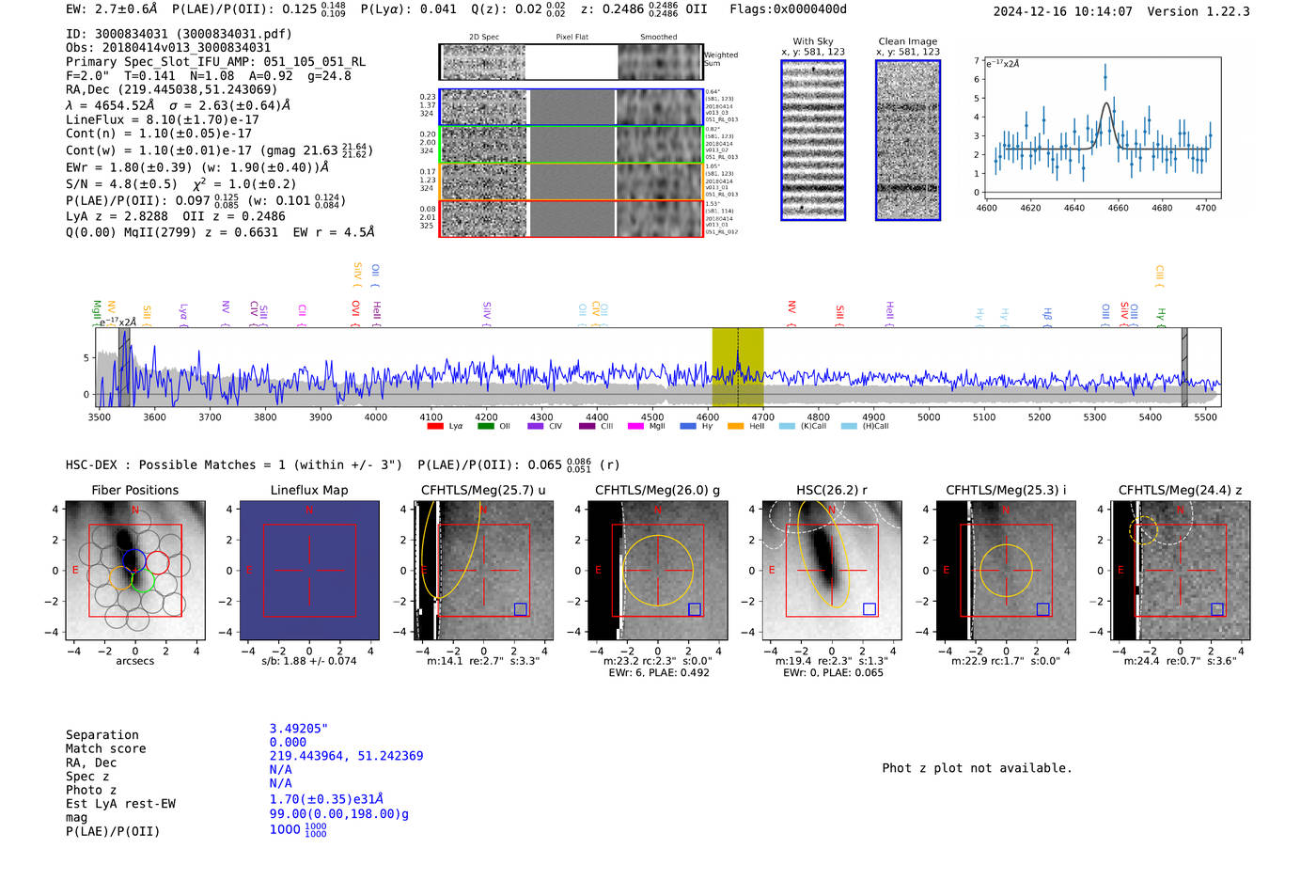Click the Weighted Sum 2D spectrum row

[572, 62]
